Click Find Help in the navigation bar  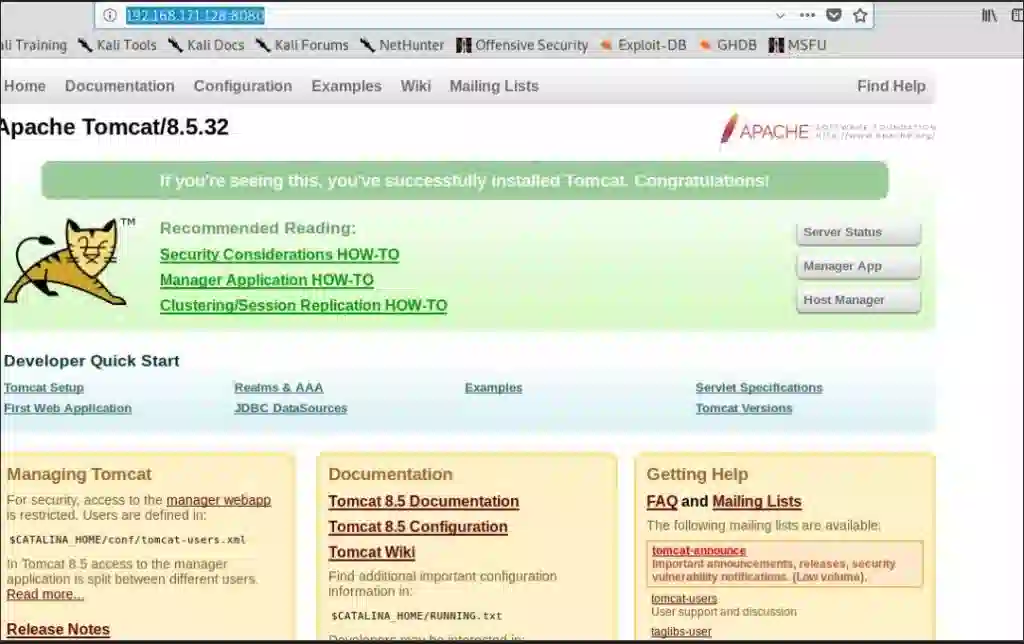(x=891, y=86)
